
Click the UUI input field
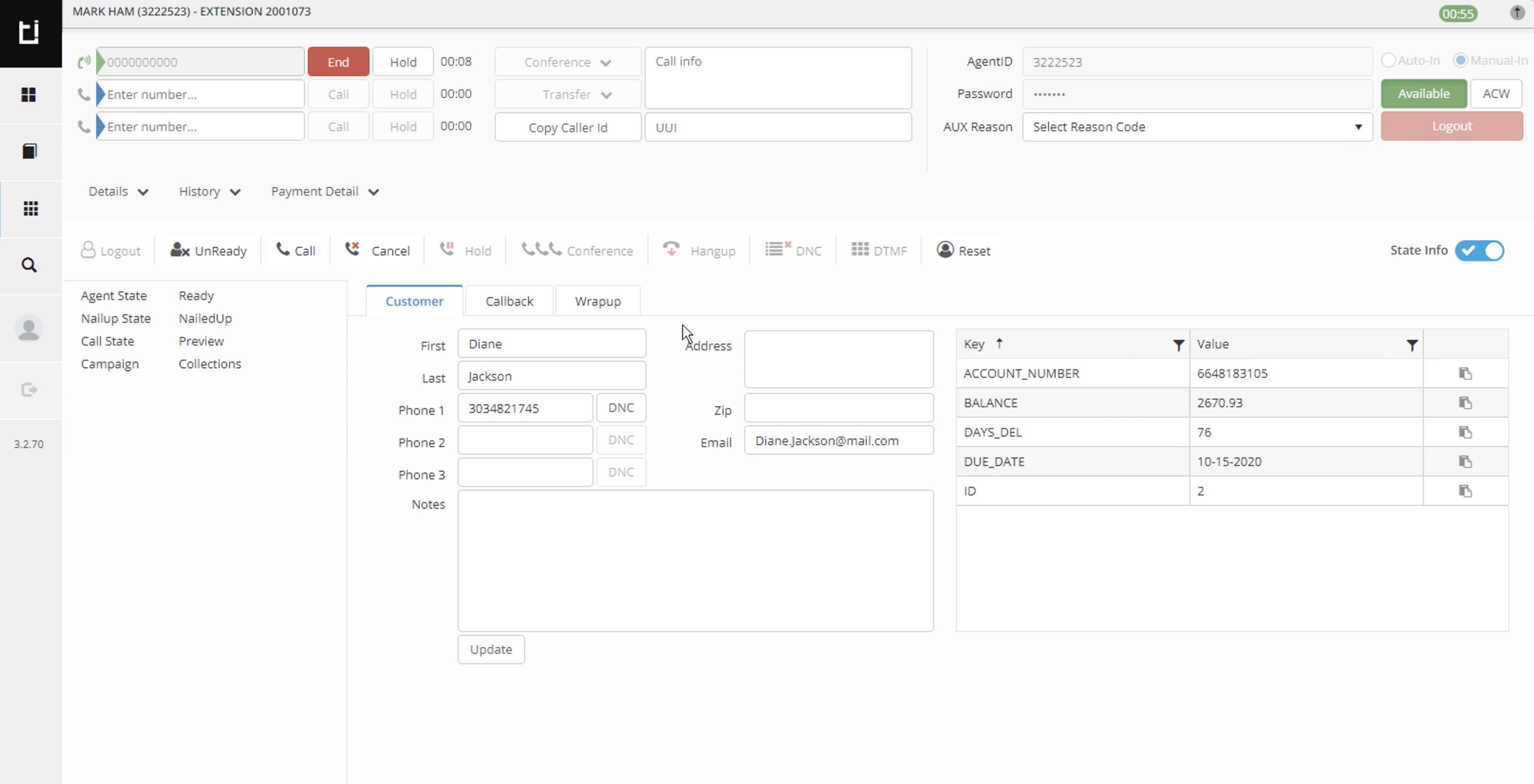(x=778, y=128)
